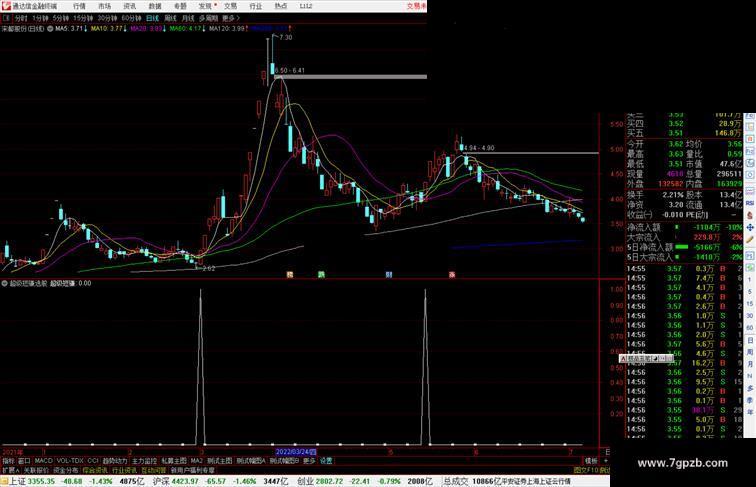Viewport: 756px width, 487px height.
Task: Select the 月线 monthly period
Action: tap(188, 18)
